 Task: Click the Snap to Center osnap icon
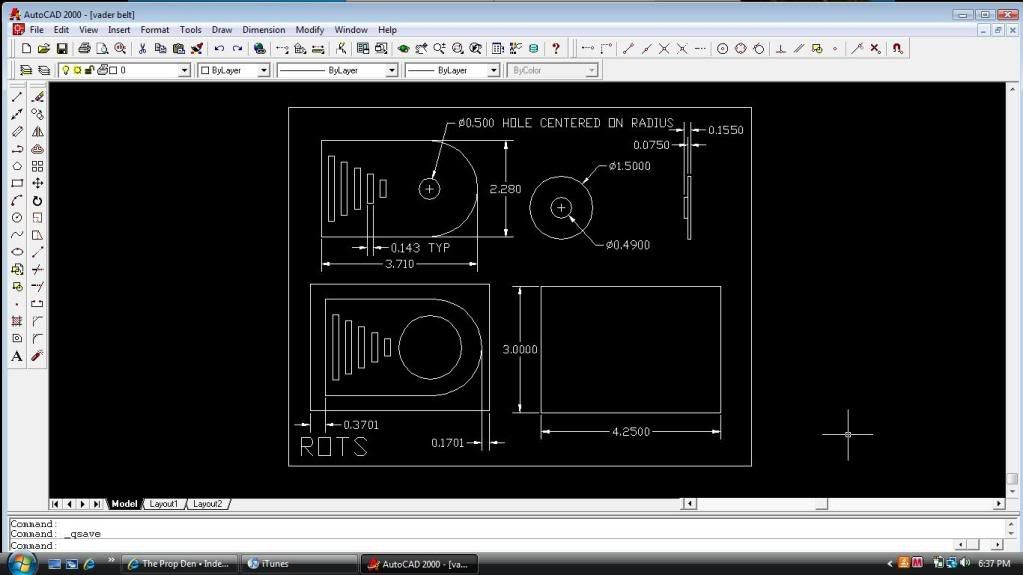coord(722,48)
